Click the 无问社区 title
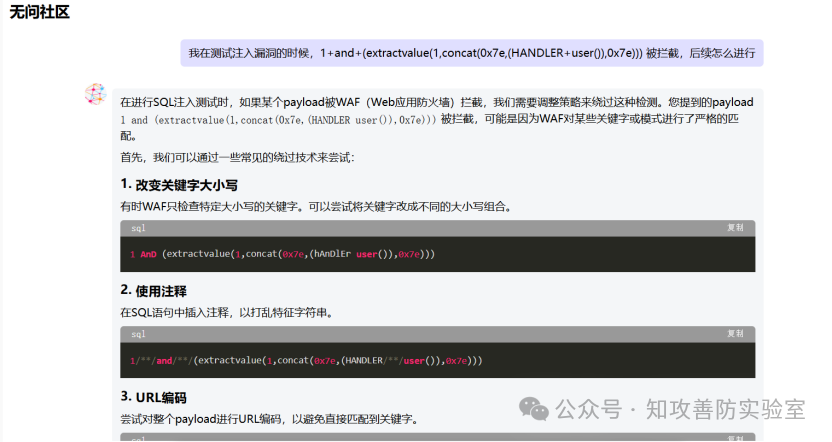 point(40,12)
